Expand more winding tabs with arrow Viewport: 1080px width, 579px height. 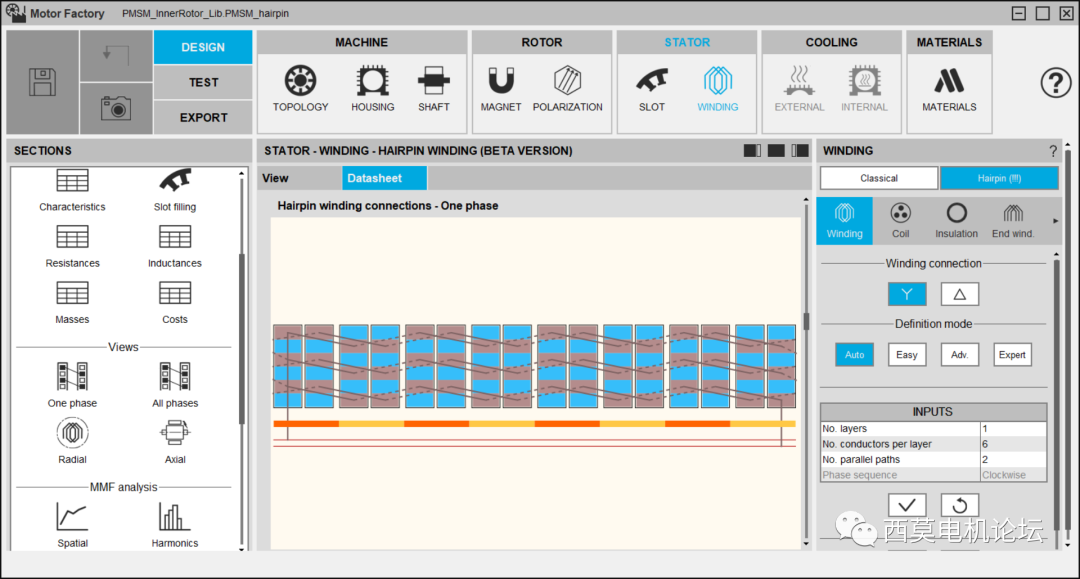tap(1055, 221)
